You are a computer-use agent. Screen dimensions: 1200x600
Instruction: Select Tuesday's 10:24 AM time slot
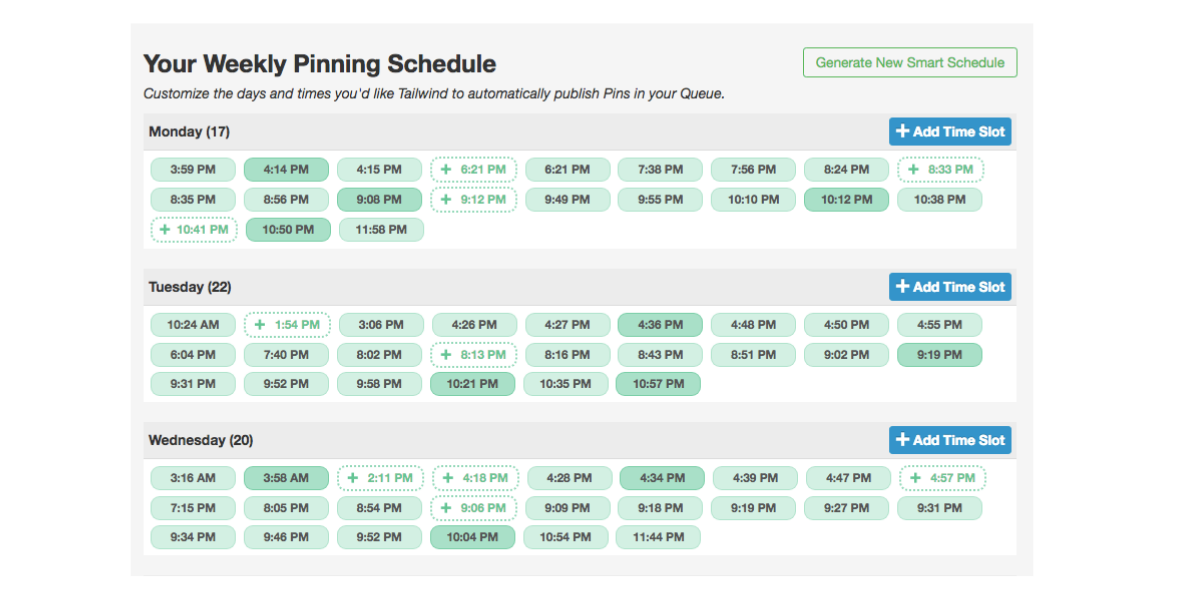click(x=193, y=325)
